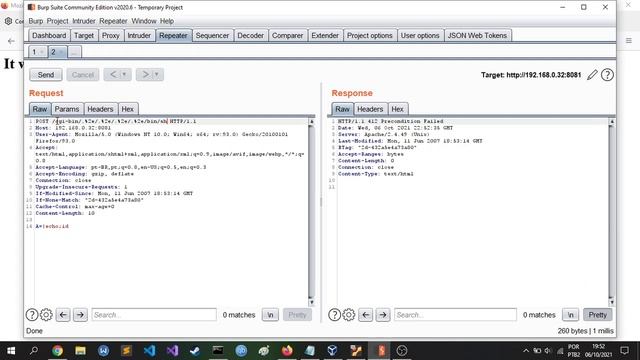
Task: Open the Burp menu
Action: [x=36, y=21]
